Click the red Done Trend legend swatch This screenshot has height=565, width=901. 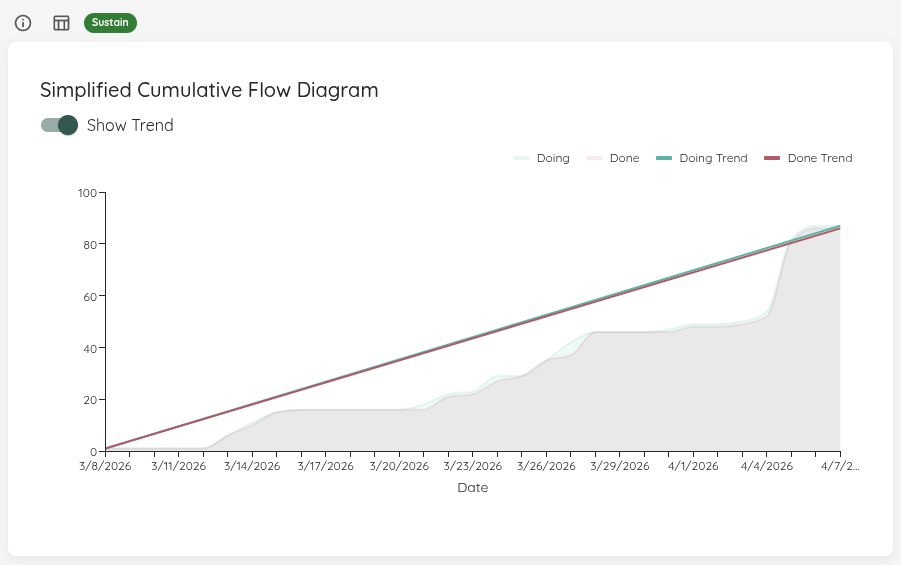771,158
